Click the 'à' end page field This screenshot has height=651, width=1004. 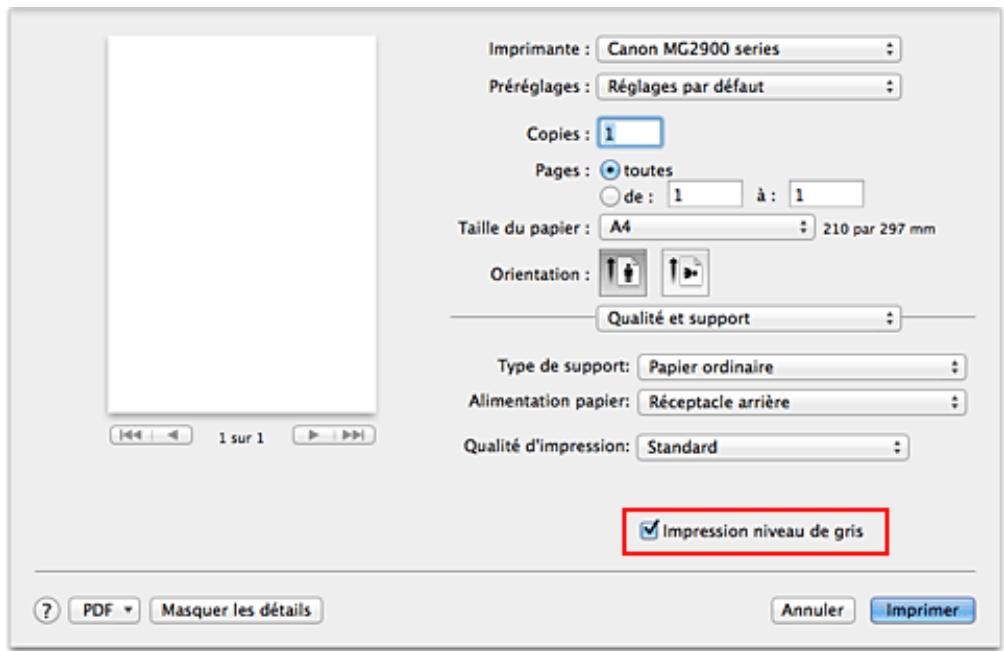pyautogui.click(x=826, y=195)
